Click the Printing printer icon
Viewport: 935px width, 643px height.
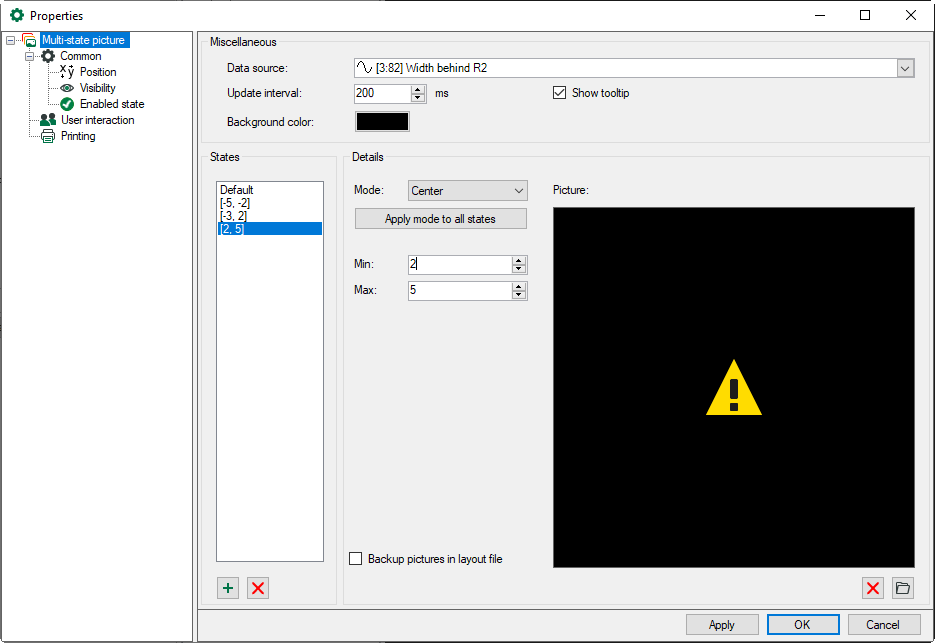pyautogui.click(x=48, y=137)
